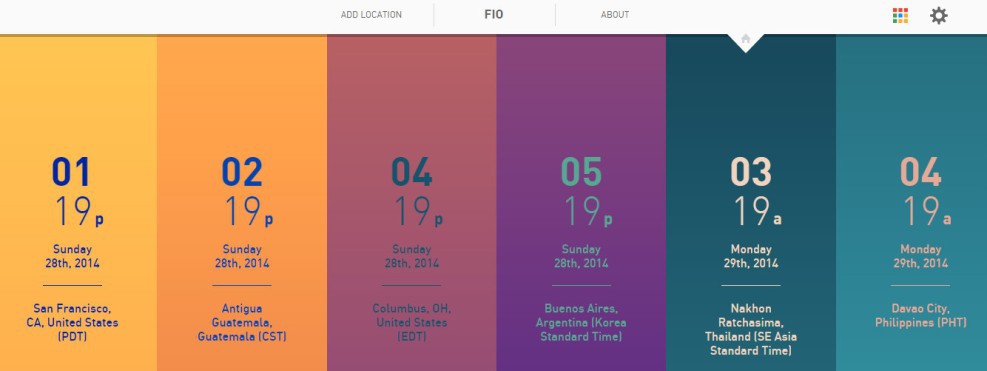The height and width of the screenshot is (371, 987).
Task: Click the Buenos Aires, Argentina location label
Action: point(581,322)
